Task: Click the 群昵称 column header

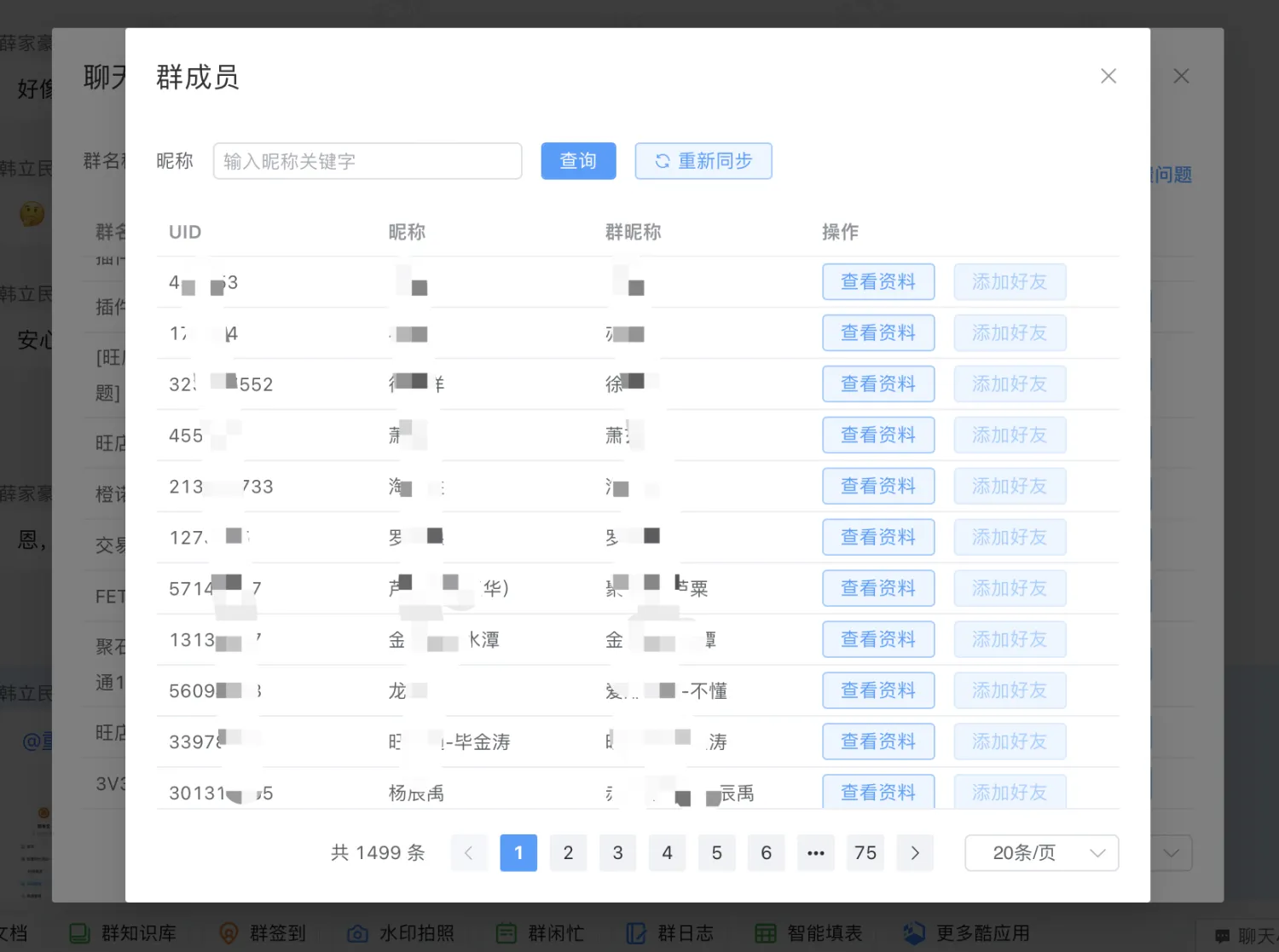Action: tap(633, 232)
